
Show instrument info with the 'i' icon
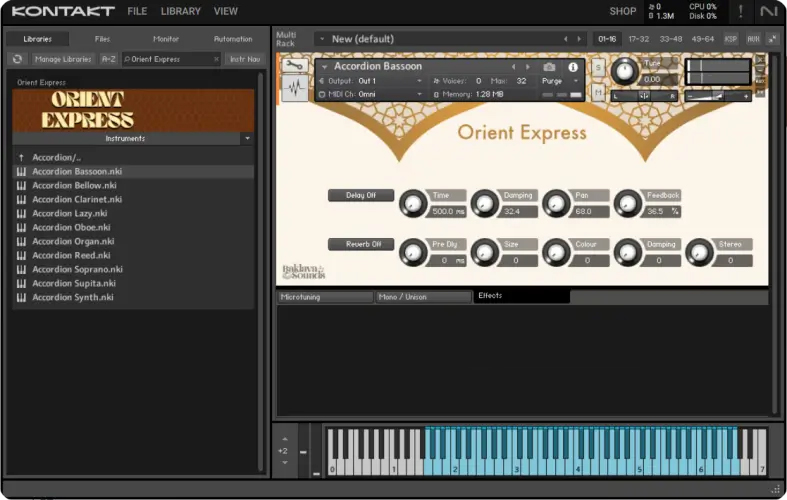(x=573, y=67)
